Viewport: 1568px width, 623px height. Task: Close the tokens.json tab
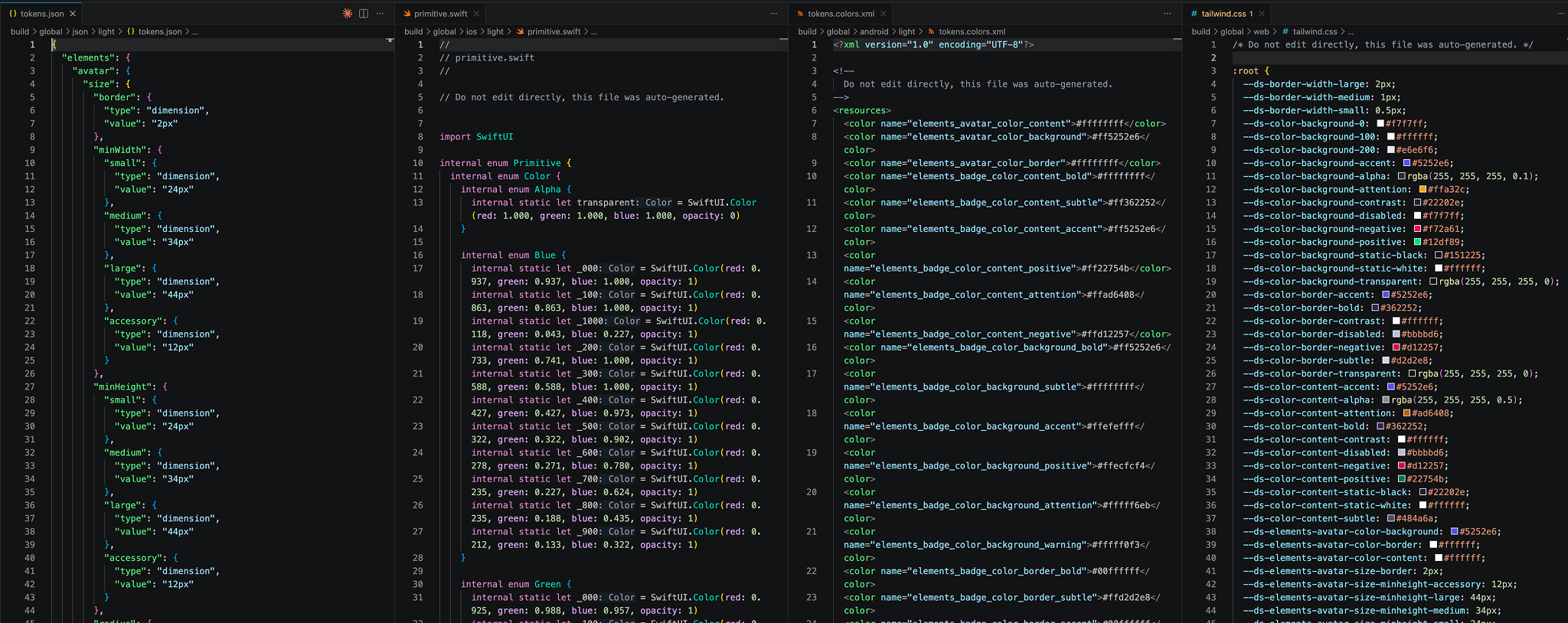73,13
